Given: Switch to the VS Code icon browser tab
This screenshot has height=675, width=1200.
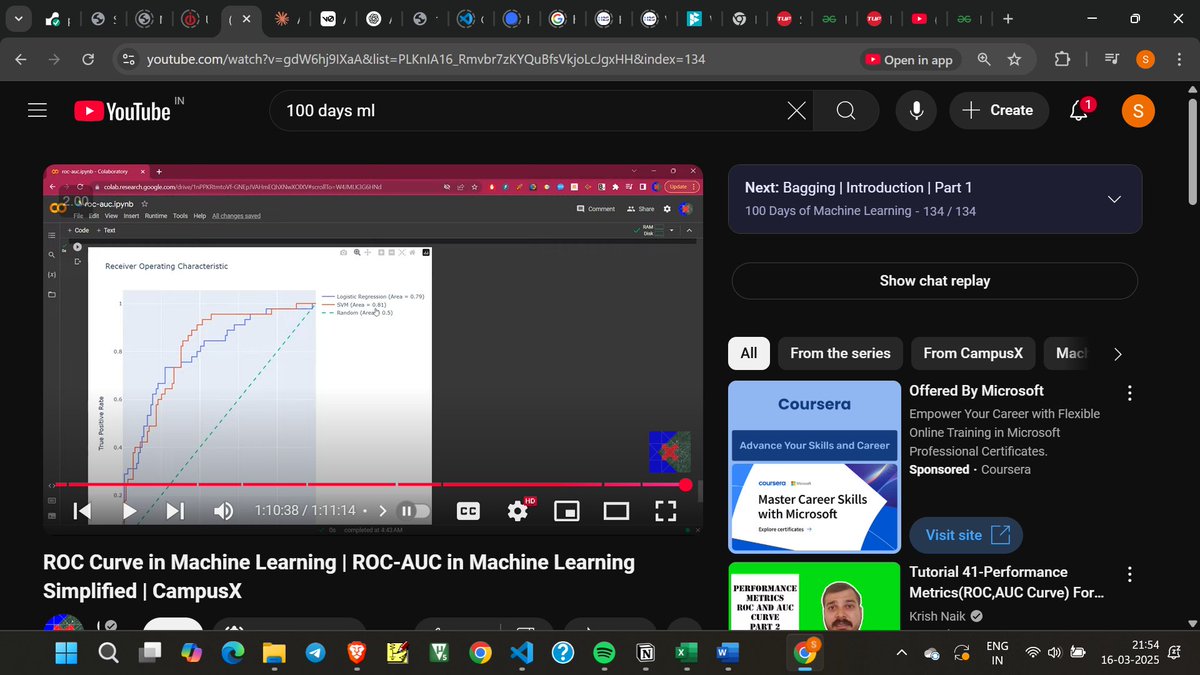Looking at the screenshot, I should pos(466,19).
